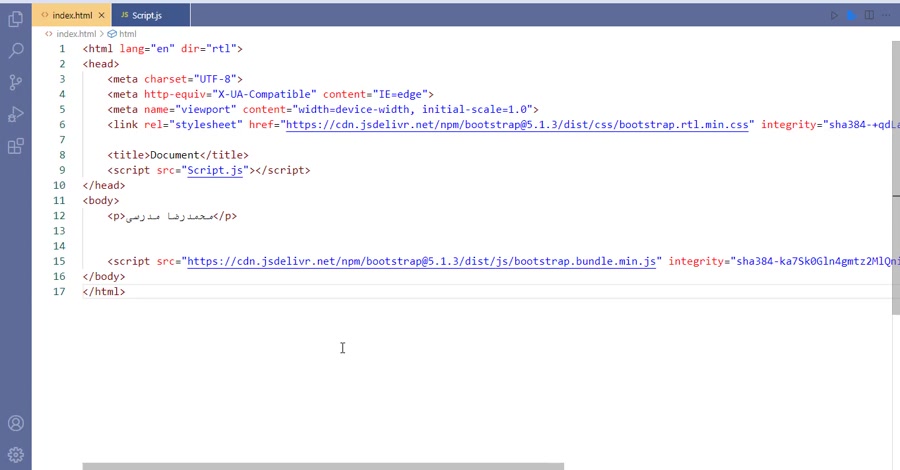This screenshot has height=470, width=900.
Task: Open the Run and Debug view
Action: pyautogui.click(x=15, y=114)
